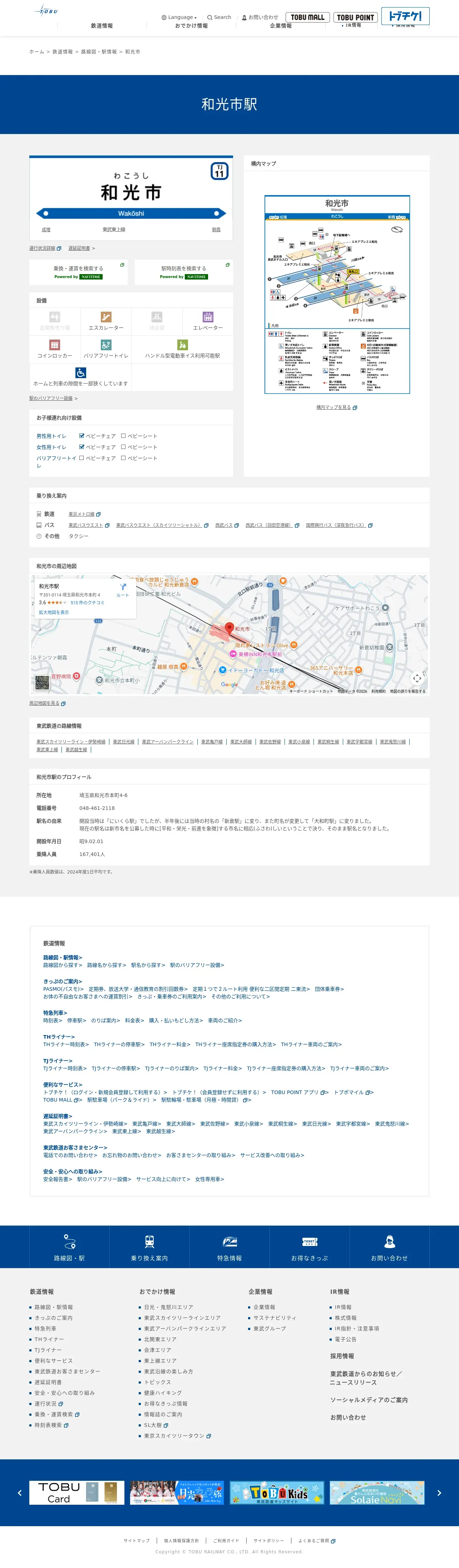
Task: Open 乗換・運賃を検索する NAVITIME box
Action: [79, 272]
